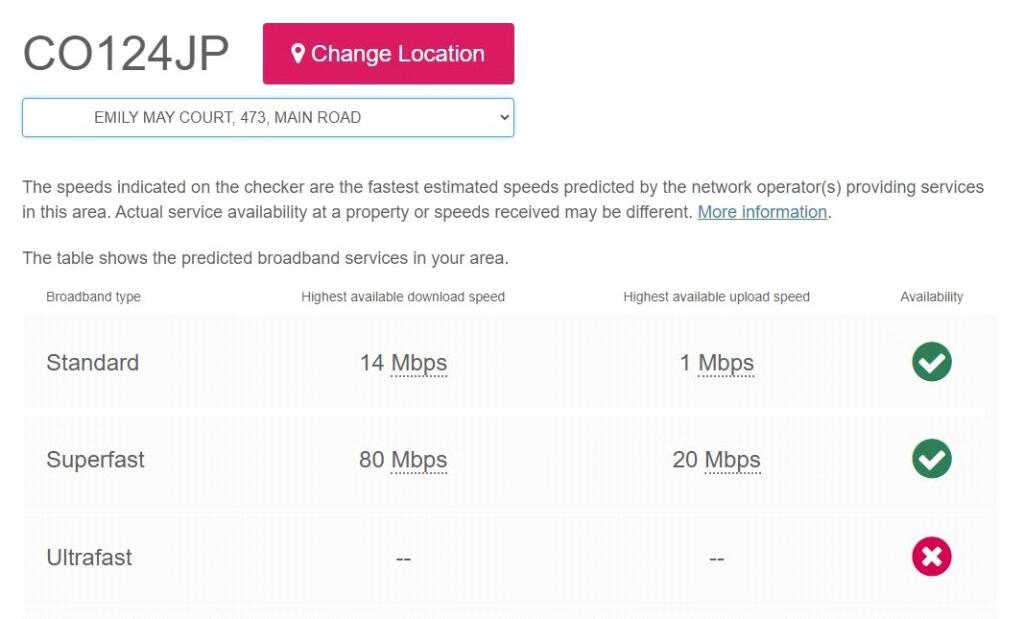
Task: Click the CO124JP postcode heading
Action: click(x=126, y=54)
